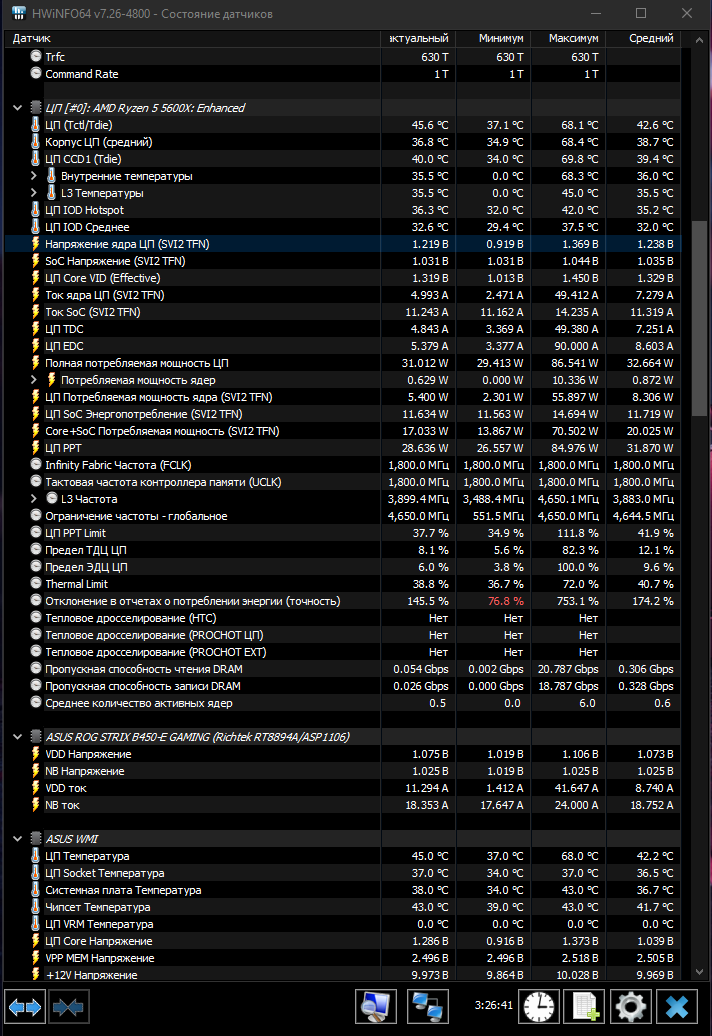
Task: Click the clock icon for Command Rate
Action: point(36,73)
